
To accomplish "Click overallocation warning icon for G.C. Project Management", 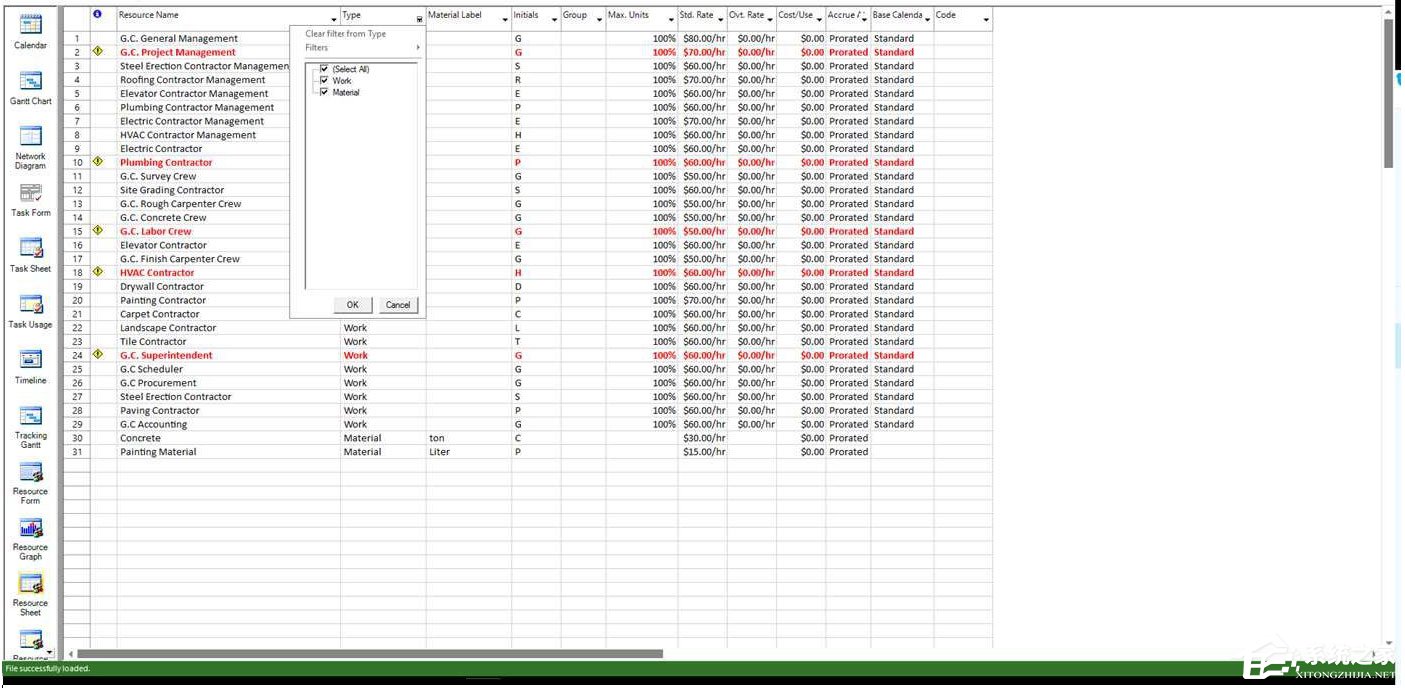I will click(97, 52).
